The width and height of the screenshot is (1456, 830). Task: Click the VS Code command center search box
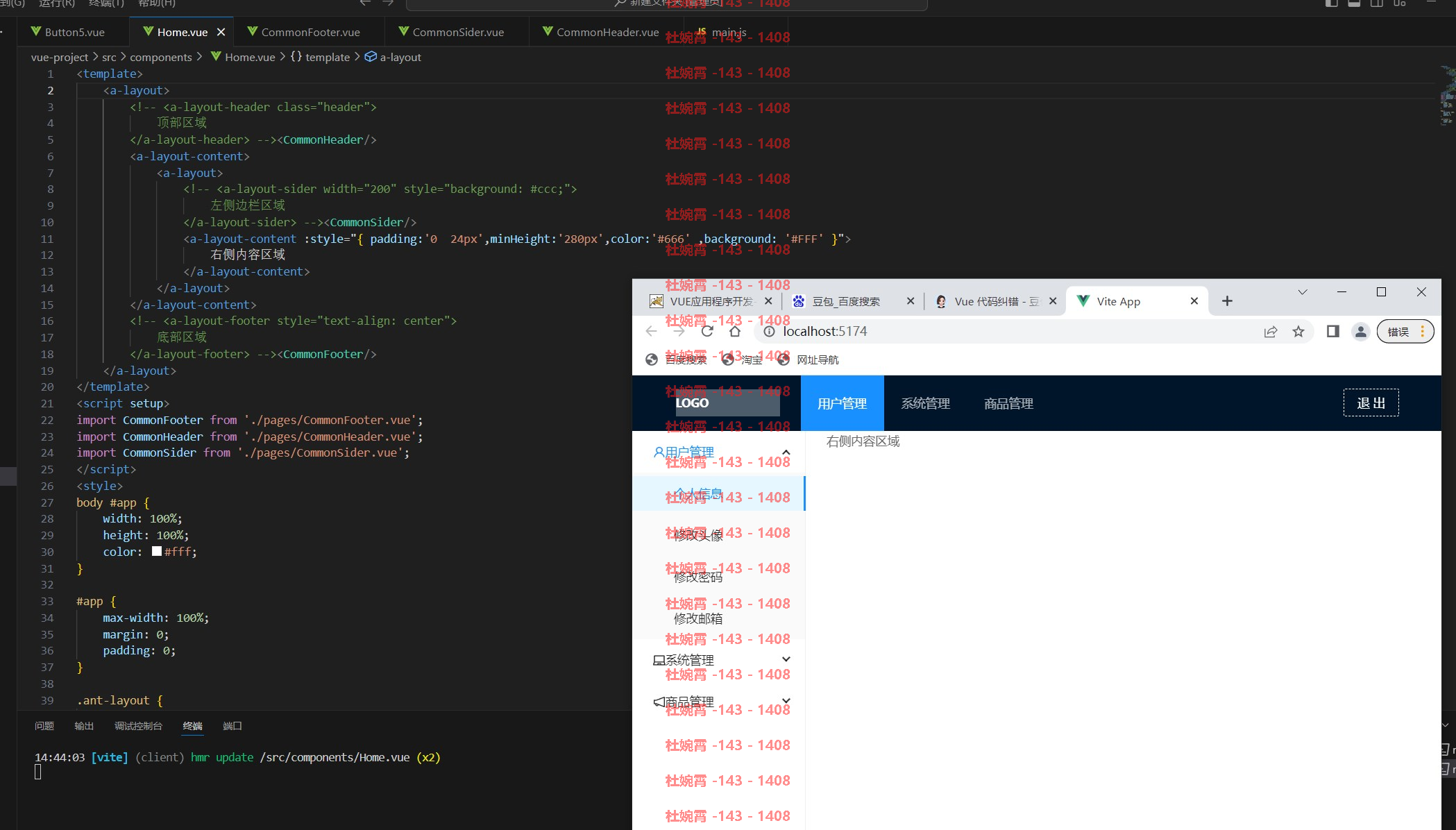point(666,4)
